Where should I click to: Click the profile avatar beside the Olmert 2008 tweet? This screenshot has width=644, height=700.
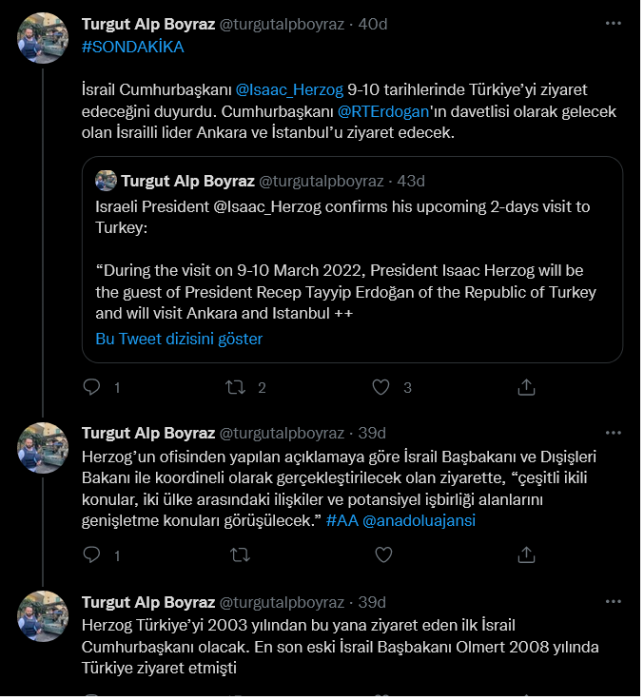[x=43, y=617]
